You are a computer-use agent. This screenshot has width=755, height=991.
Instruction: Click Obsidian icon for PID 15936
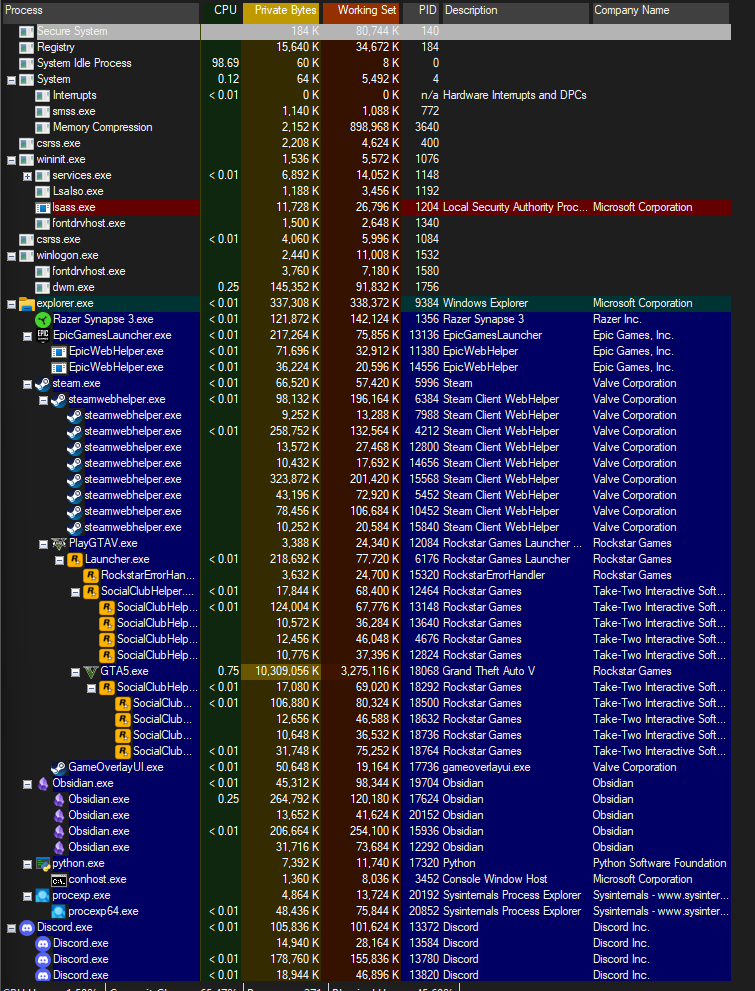59,832
